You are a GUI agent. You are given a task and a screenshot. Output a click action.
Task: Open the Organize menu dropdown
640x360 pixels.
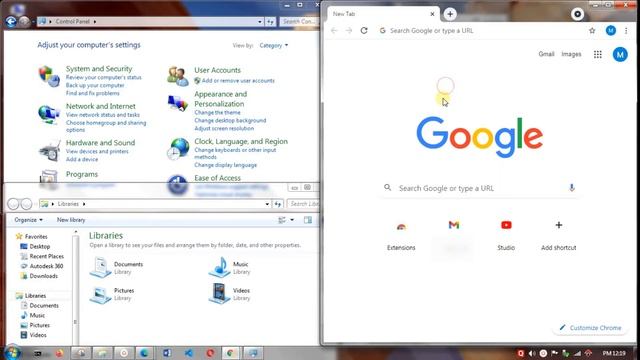[x=28, y=220]
